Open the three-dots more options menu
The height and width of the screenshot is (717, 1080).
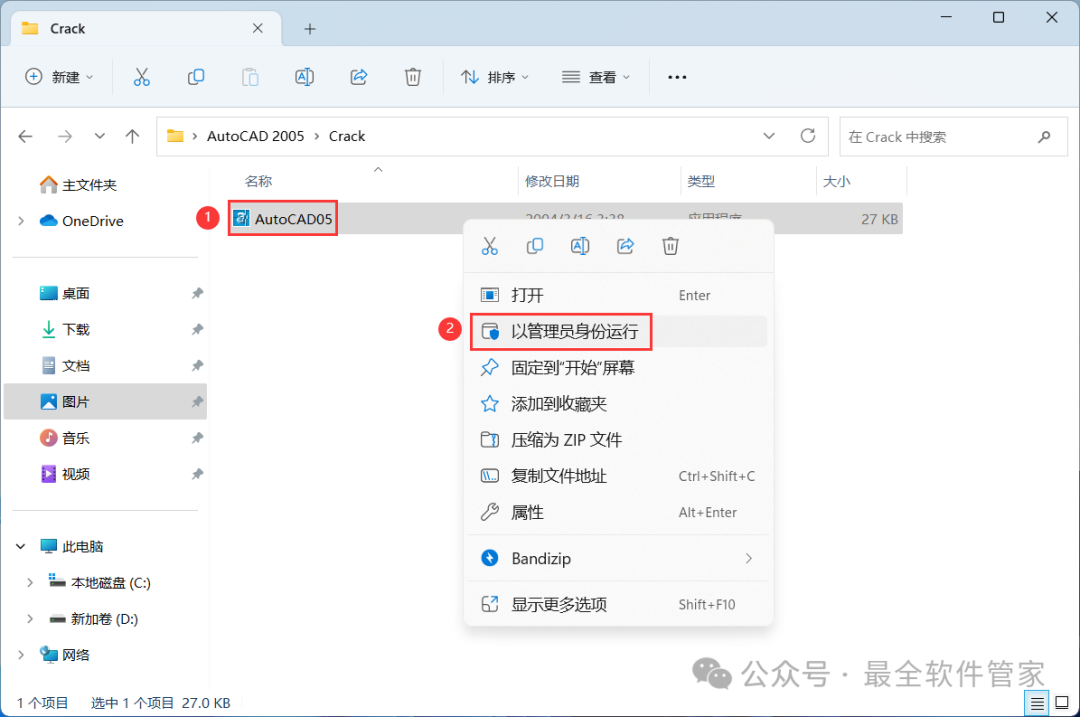pyautogui.click(x=677, y=77)
